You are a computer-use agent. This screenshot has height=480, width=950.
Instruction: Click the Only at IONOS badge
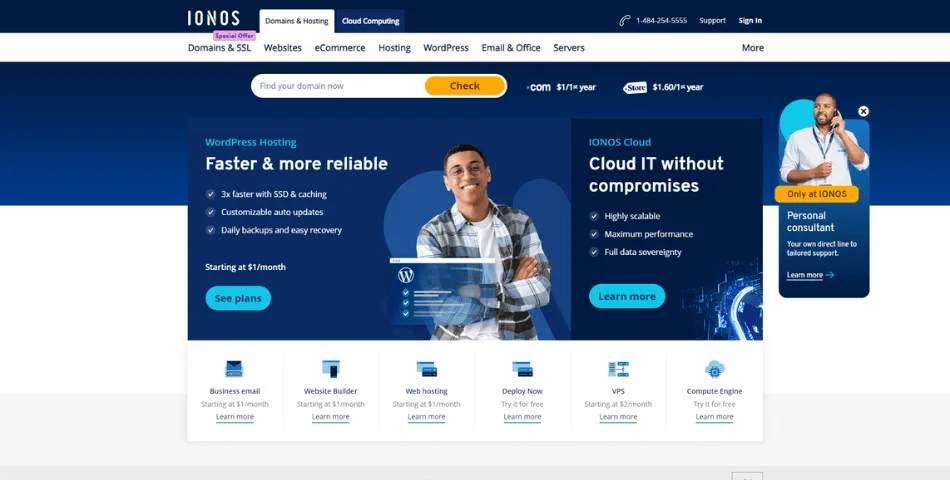click(816, 195)
